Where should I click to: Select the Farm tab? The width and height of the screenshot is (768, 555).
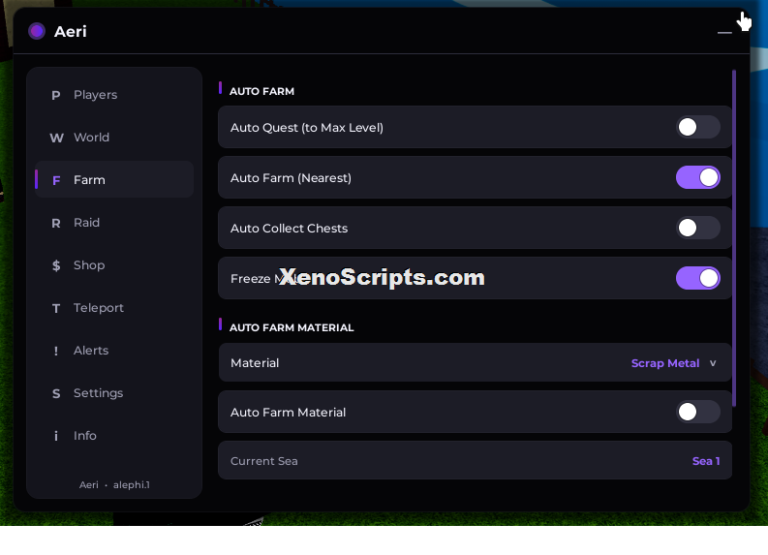point(115,180)
